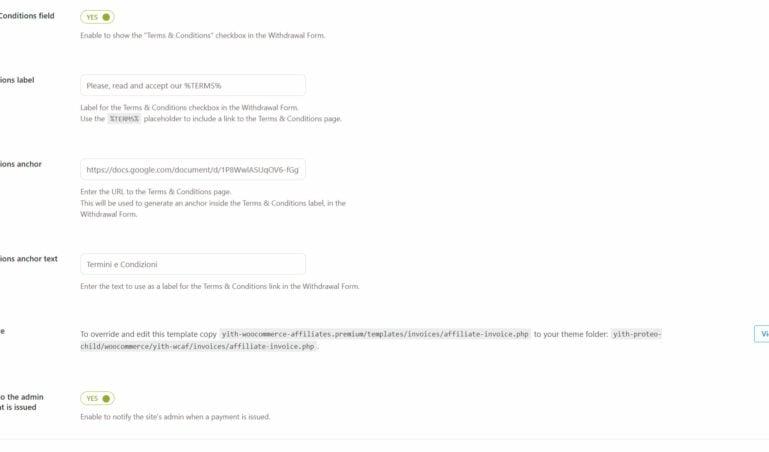Click the Conditions label setting title
769x452 pixels.
coord(17,80)
